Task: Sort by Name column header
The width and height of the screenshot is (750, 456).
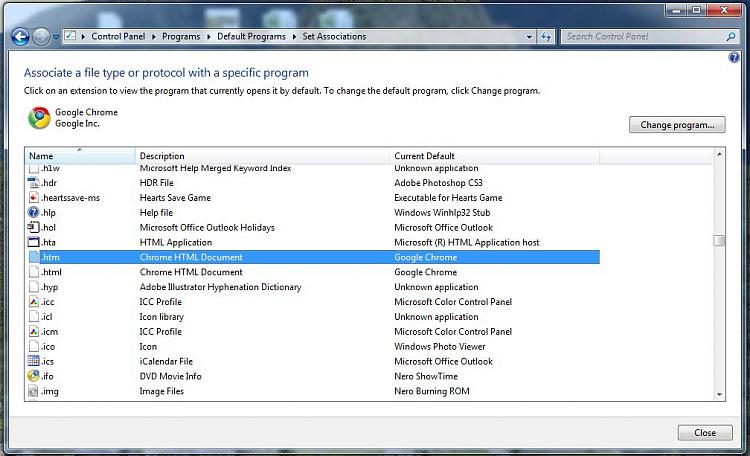Action: click(x=80, y=156)
